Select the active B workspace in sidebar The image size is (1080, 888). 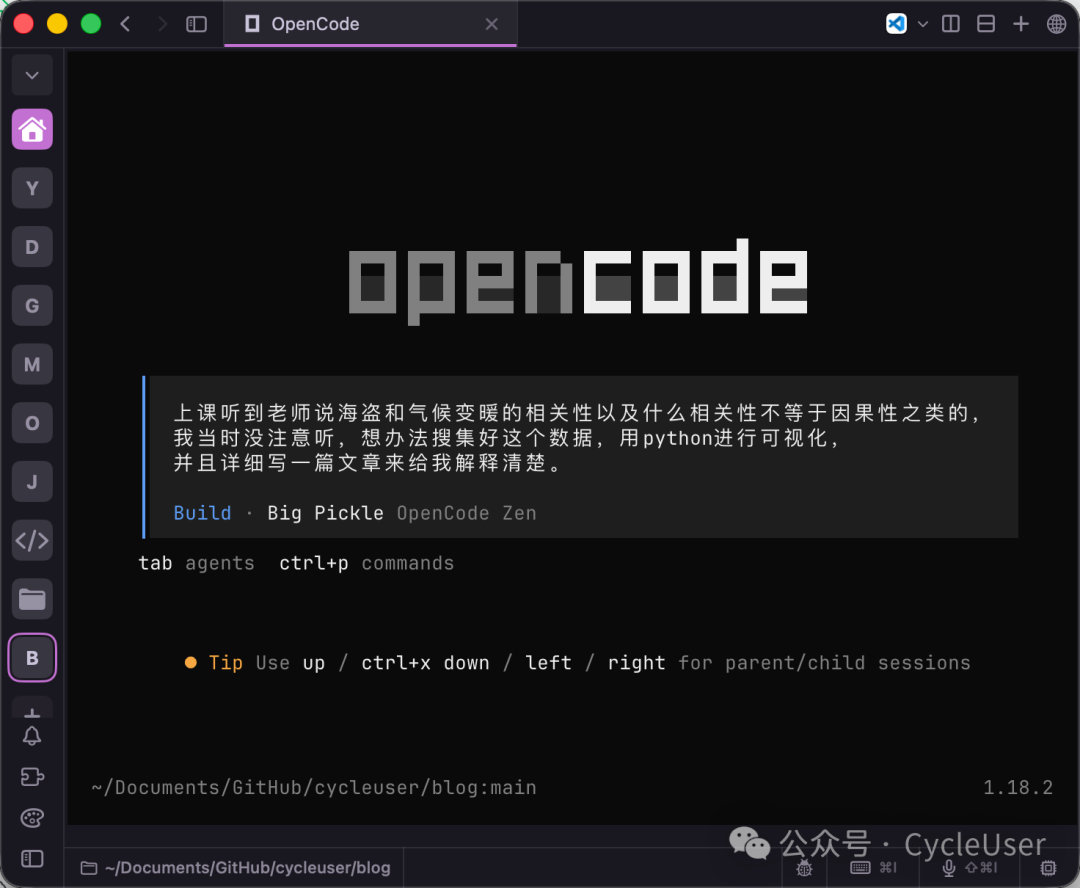[x=32, y=658]
